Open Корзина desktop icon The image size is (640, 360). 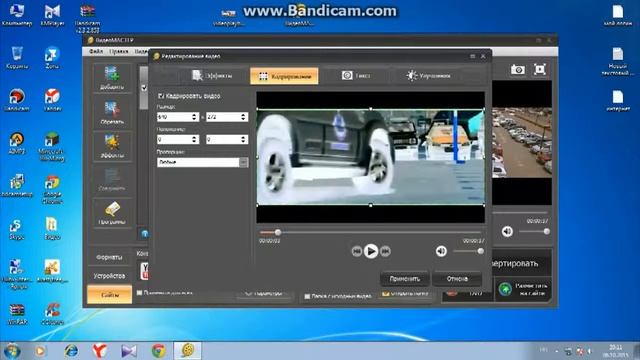17,58
